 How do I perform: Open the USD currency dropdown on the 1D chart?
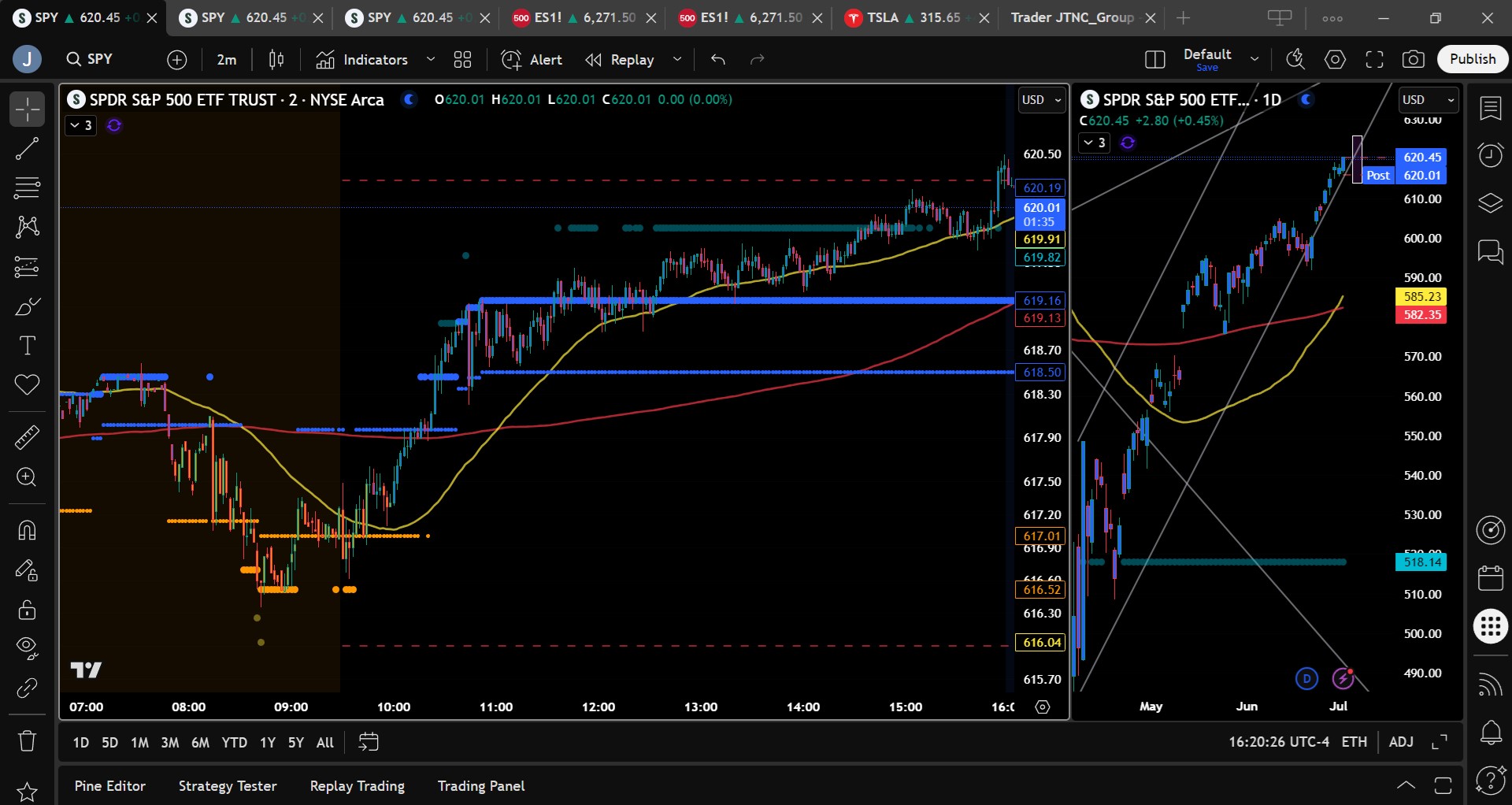[x=1429, y=100]
